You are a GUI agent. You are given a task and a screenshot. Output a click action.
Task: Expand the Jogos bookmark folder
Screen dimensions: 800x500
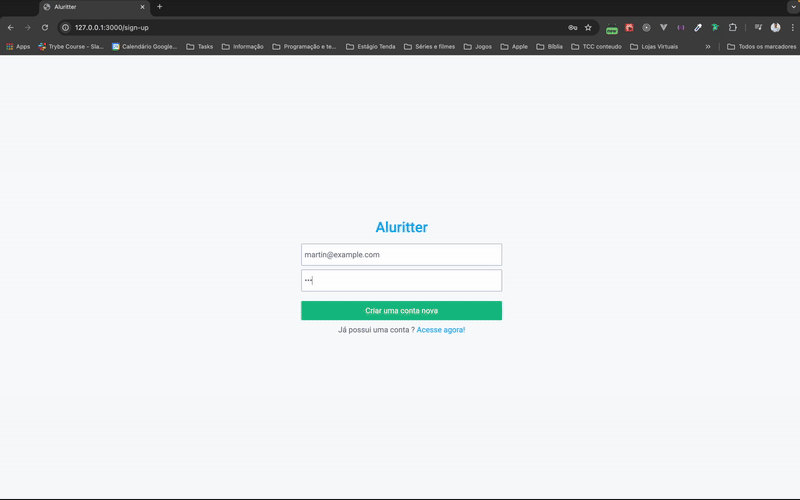478,46
